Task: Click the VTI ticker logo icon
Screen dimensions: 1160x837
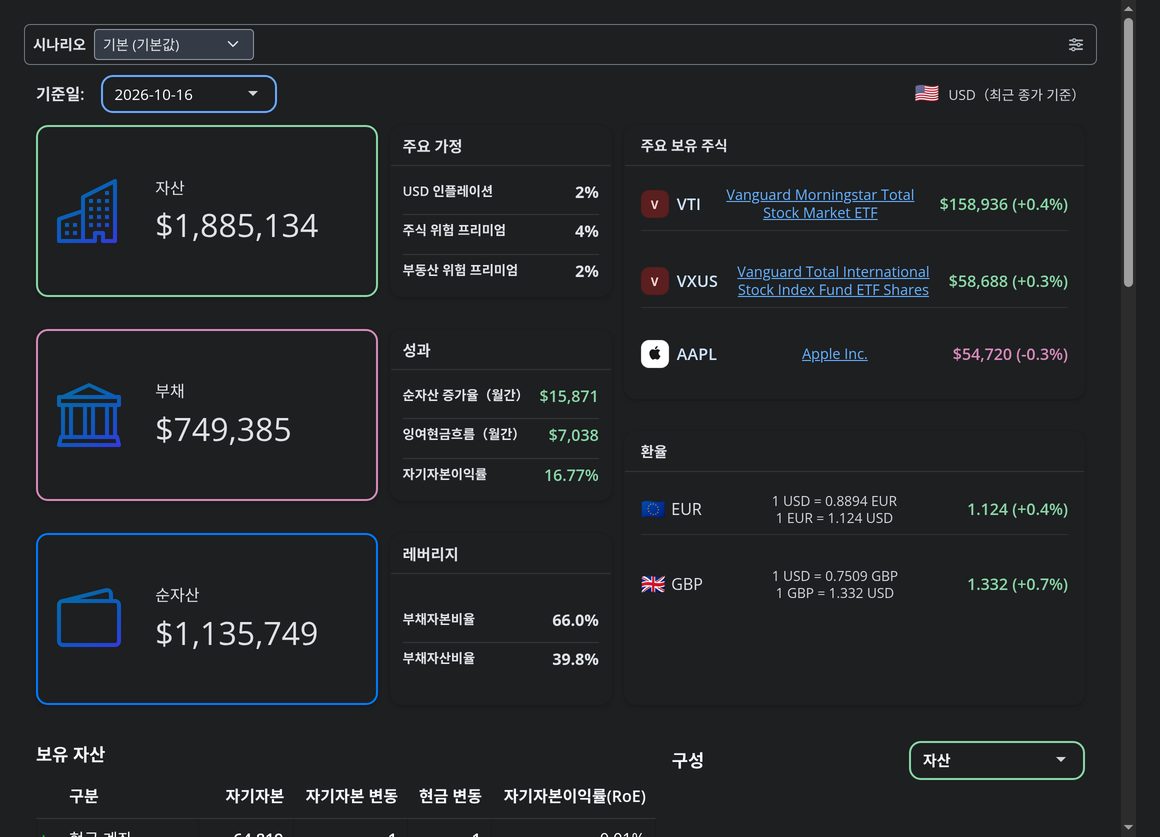Action: tap(655, 204)
